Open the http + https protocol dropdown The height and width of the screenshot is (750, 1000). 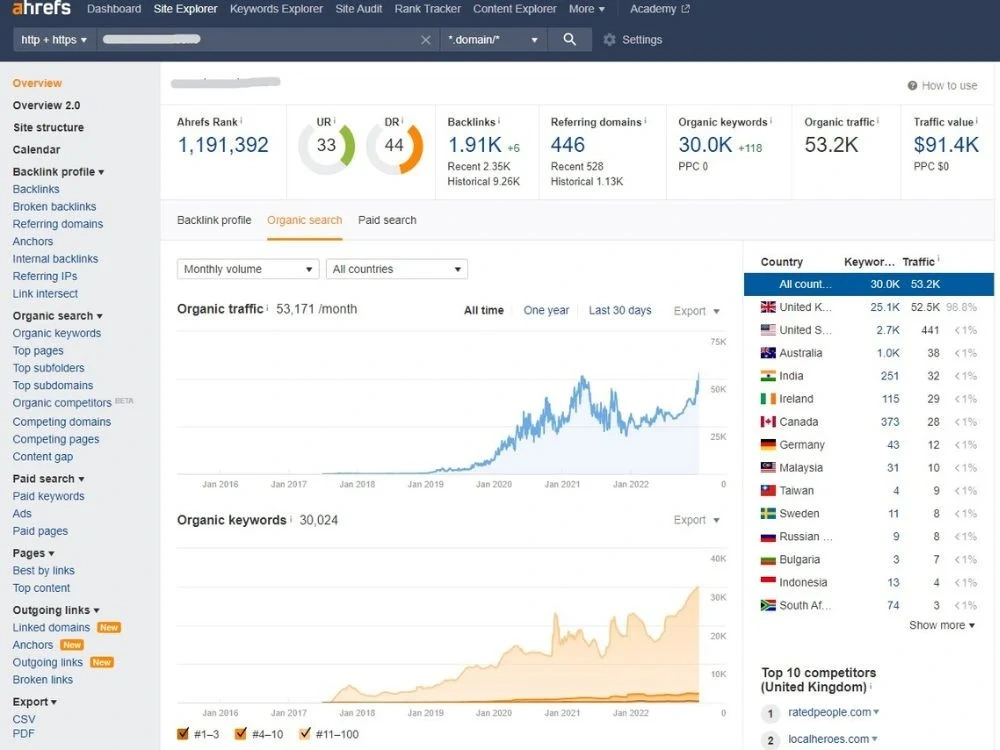54,40
